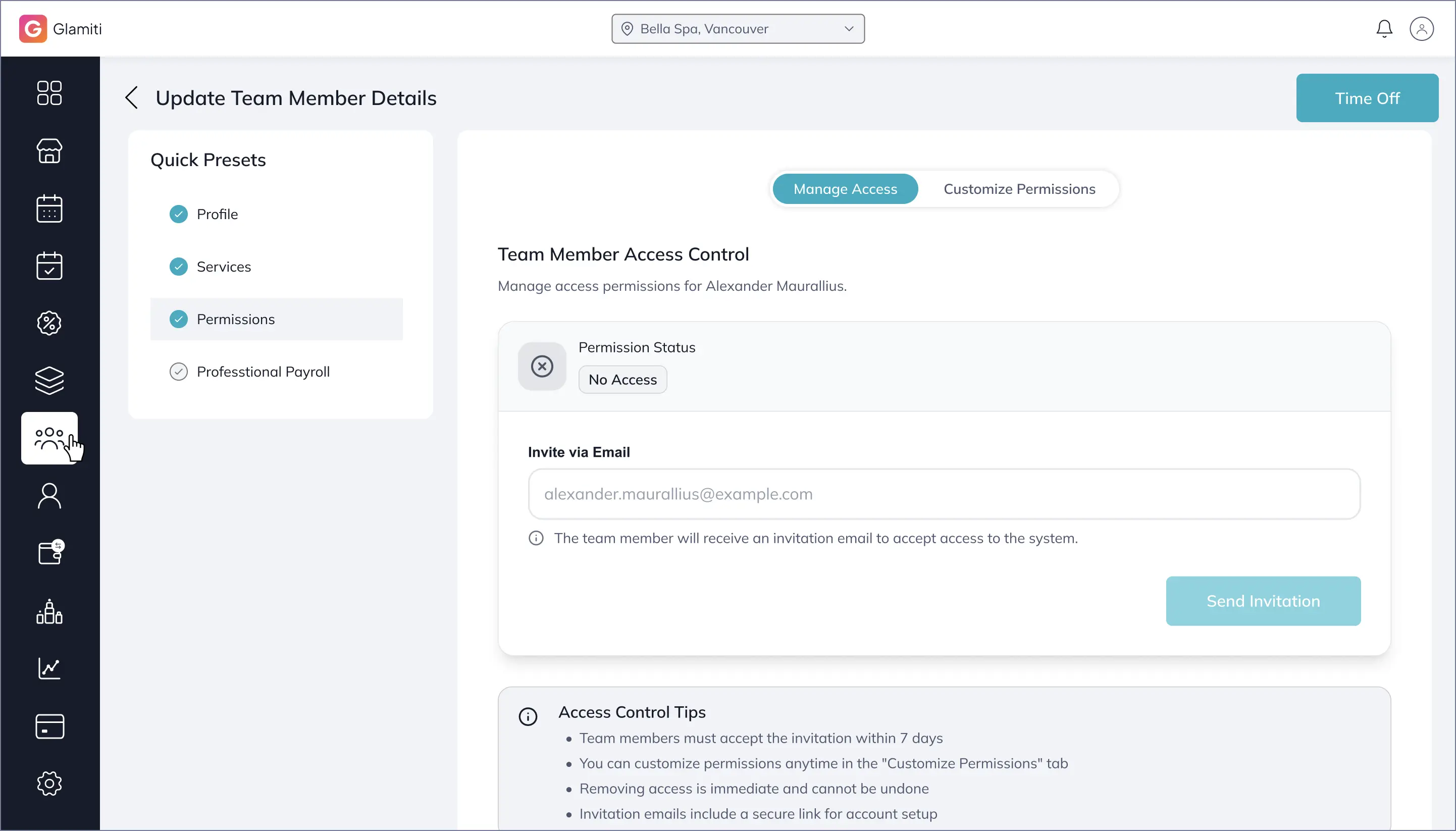This screenshot has height=831, width=1456.
Task: Click the Time Off button
Action: (1367, 98)
